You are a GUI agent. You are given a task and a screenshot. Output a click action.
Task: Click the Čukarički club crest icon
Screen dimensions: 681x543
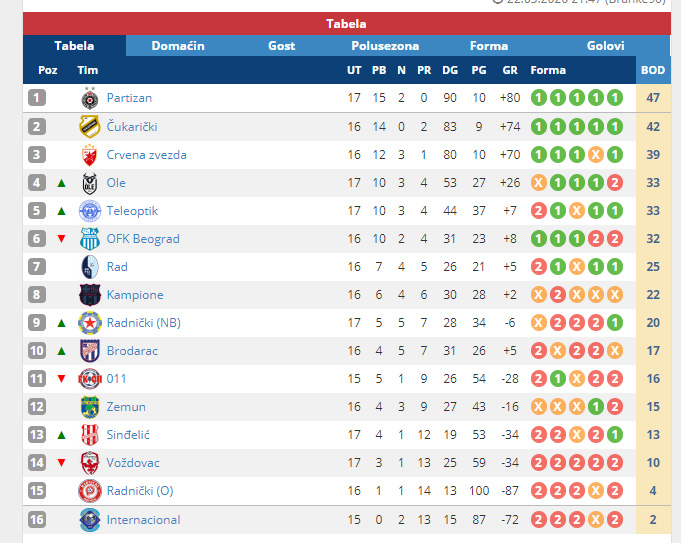[90, 126]
